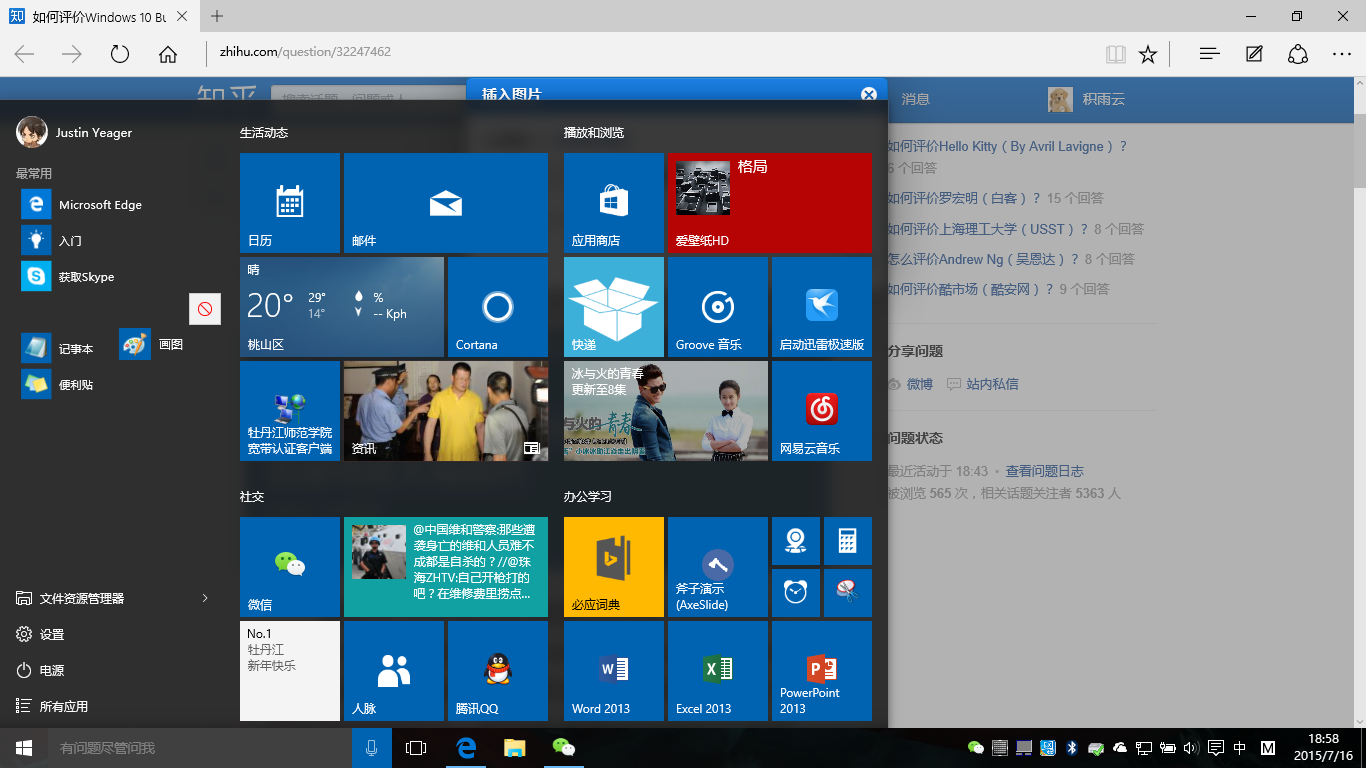Launch 腾讯QQ from the 社交 group
This screenshot has width=1366, height=768.
pyautogui.click(x=497, y=670)
